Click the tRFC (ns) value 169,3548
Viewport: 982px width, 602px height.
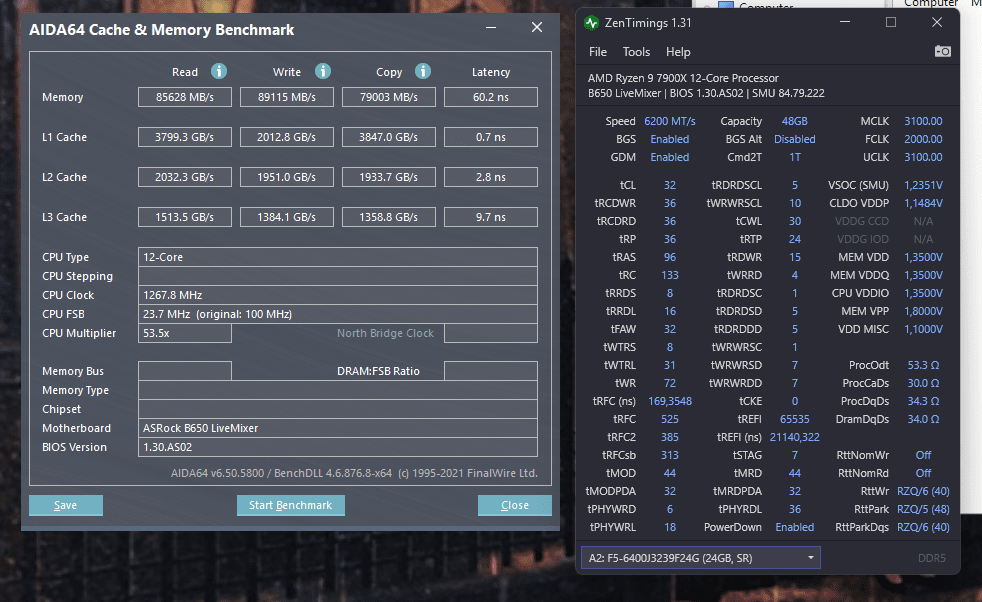click(669, 401)
